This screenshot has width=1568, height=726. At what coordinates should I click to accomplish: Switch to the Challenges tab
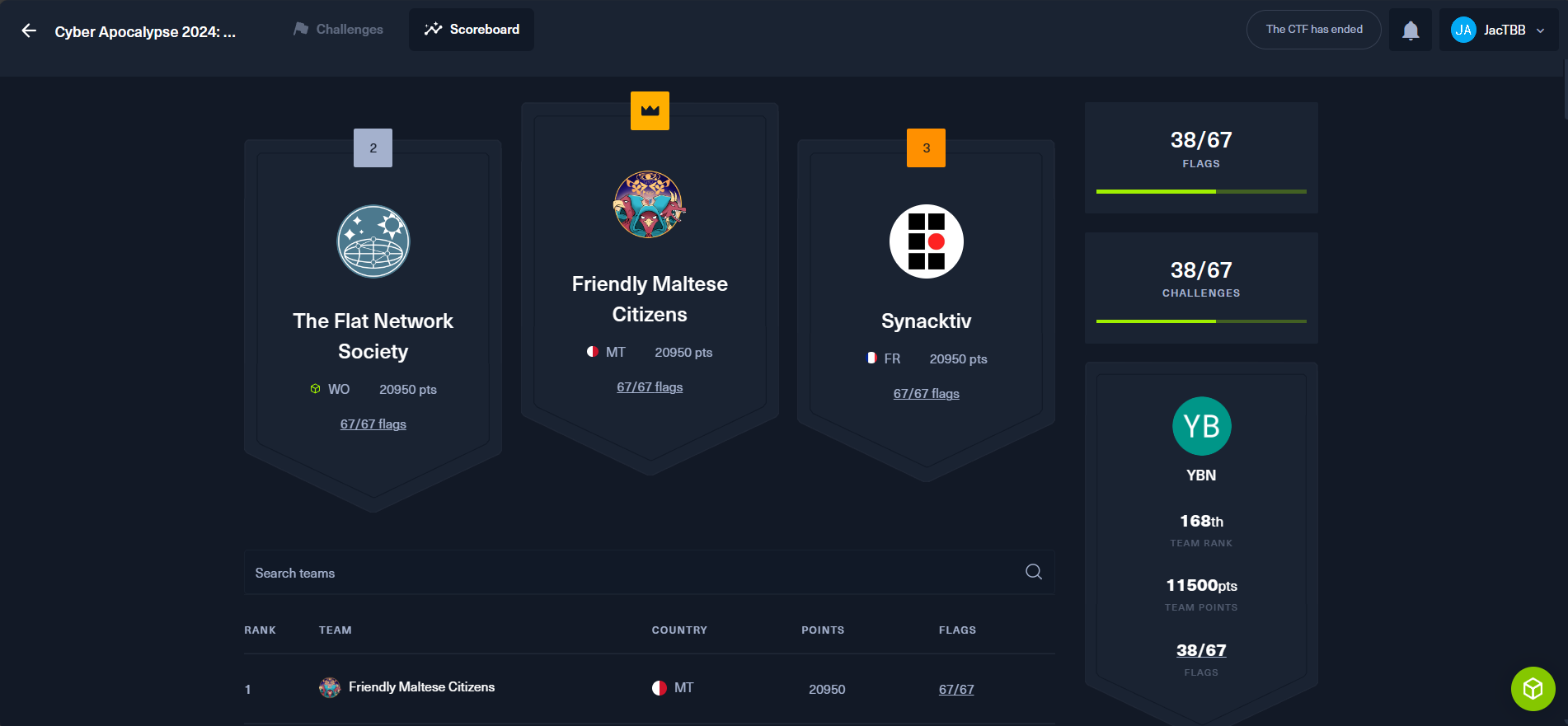tap(338, 30)
